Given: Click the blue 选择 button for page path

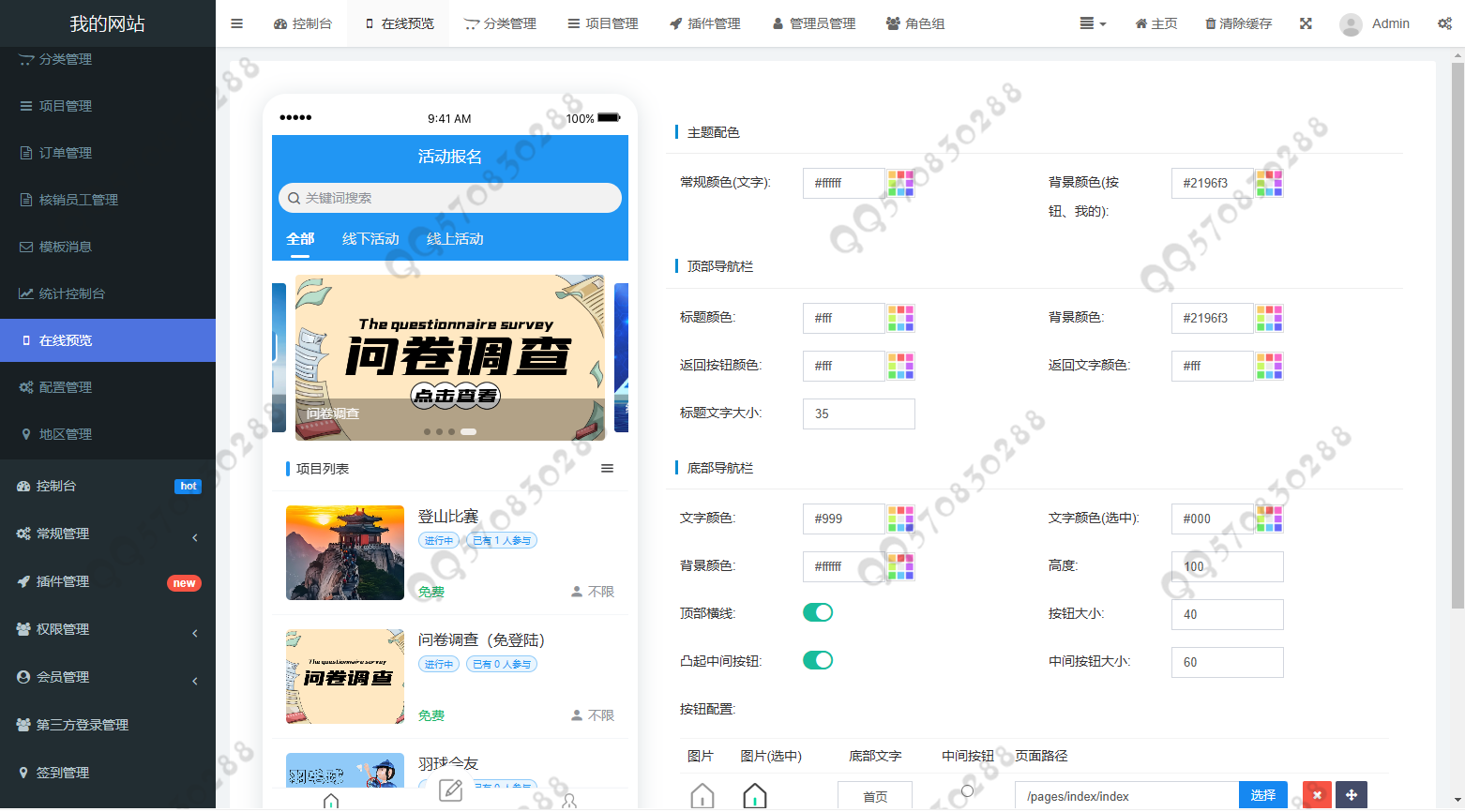Looking at the screenshot, I should 1262,795.
